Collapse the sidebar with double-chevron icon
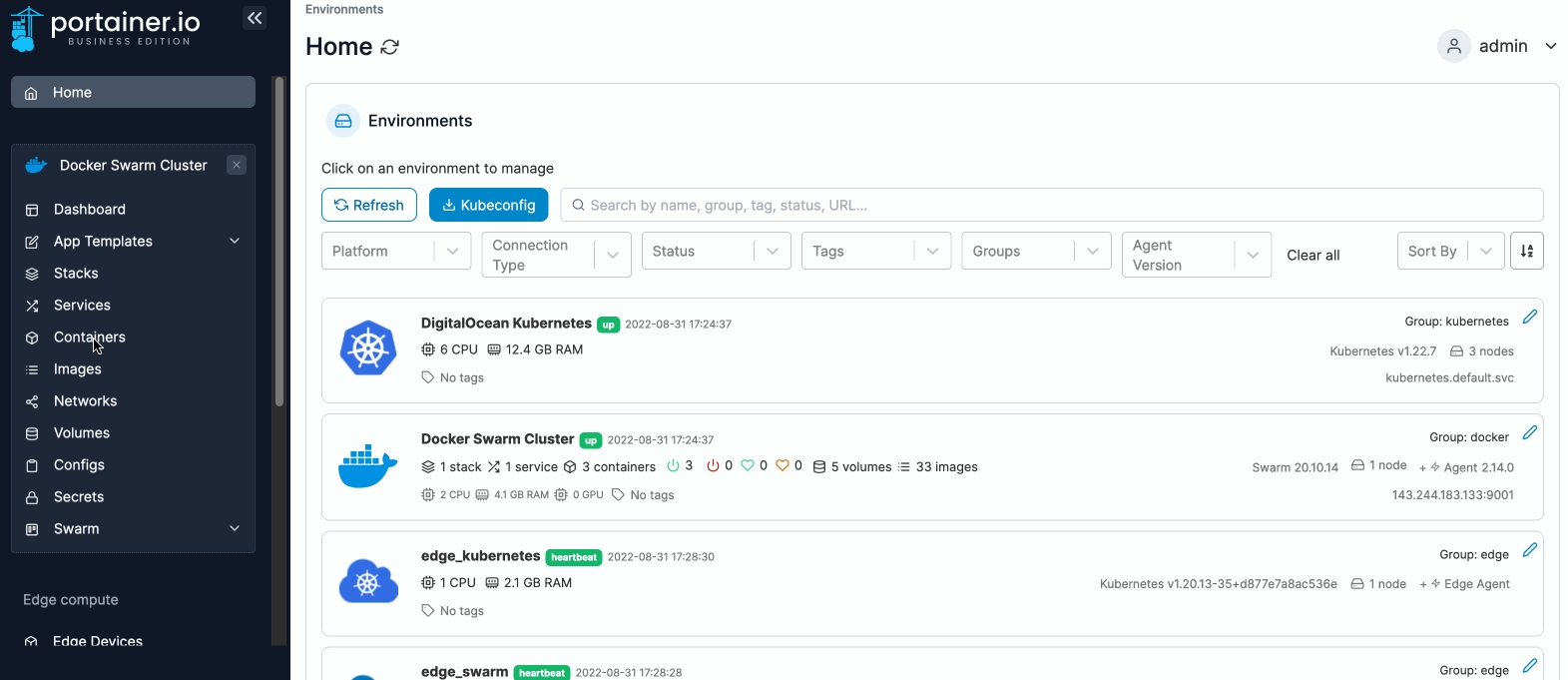 pyautogui.click(x=255, y=18)
